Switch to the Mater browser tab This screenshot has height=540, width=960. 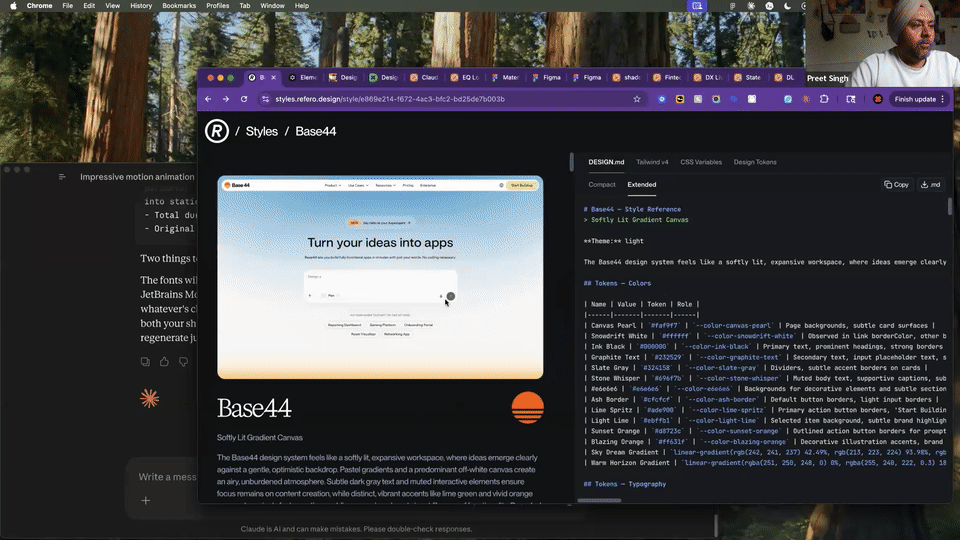point(506,78)
